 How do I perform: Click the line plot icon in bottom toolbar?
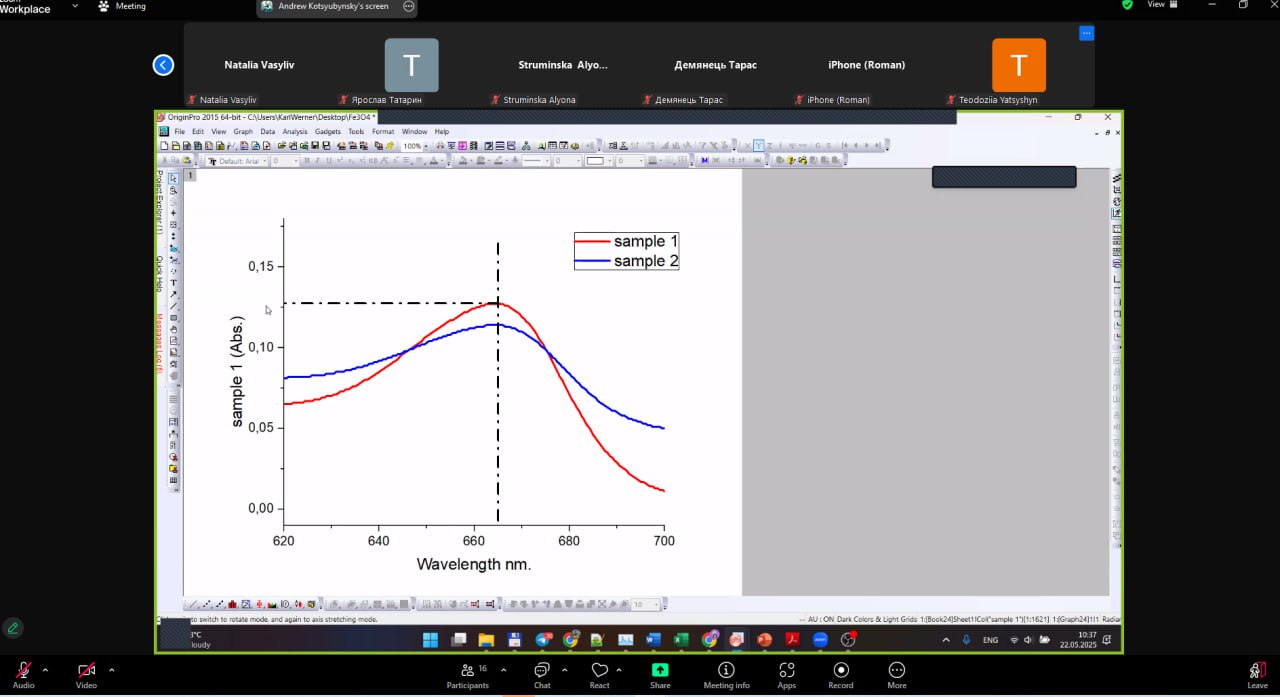(x=194, y=604)
